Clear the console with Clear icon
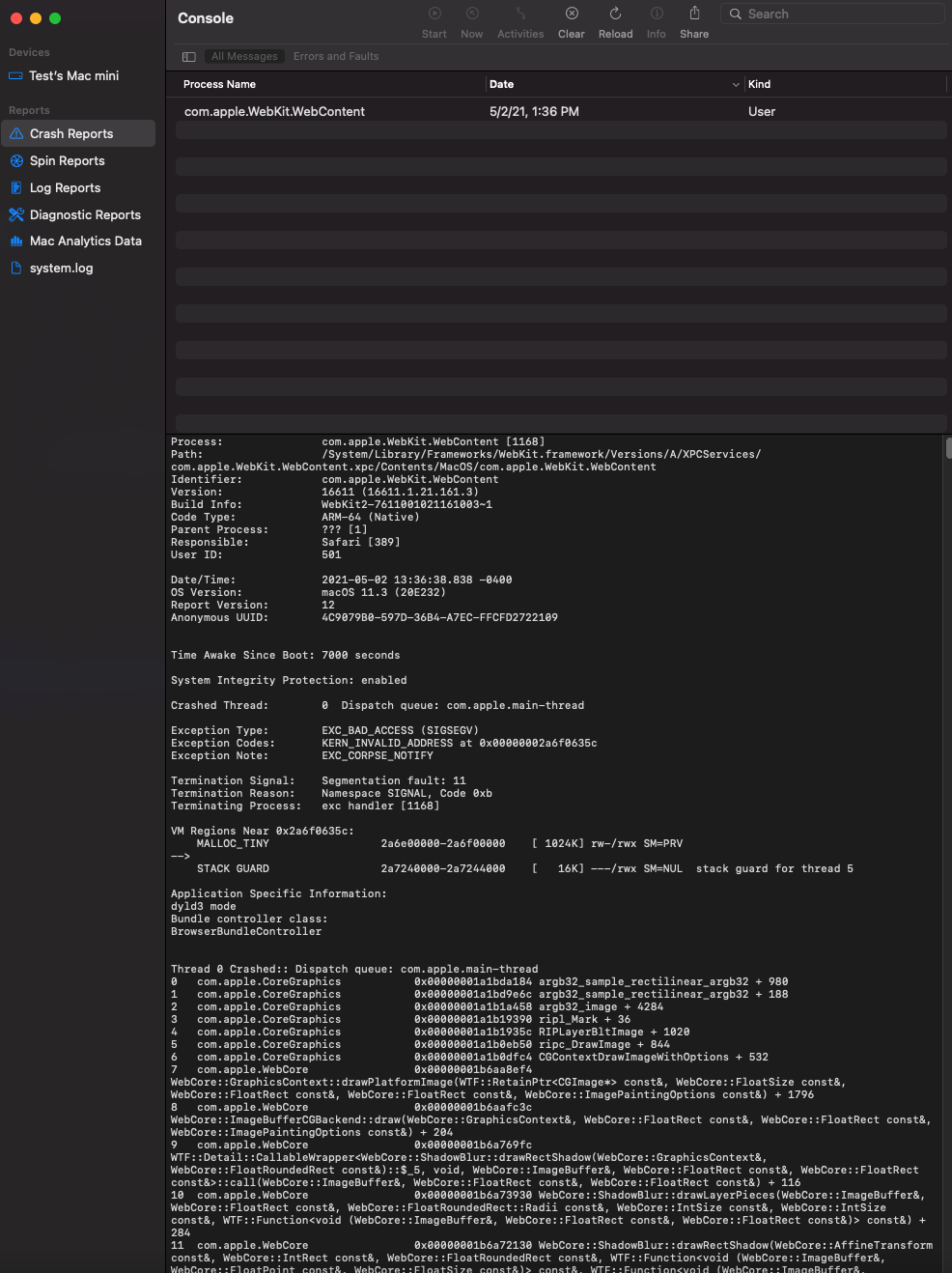Viewport: 952px width, 1273px height. [572, 14]
